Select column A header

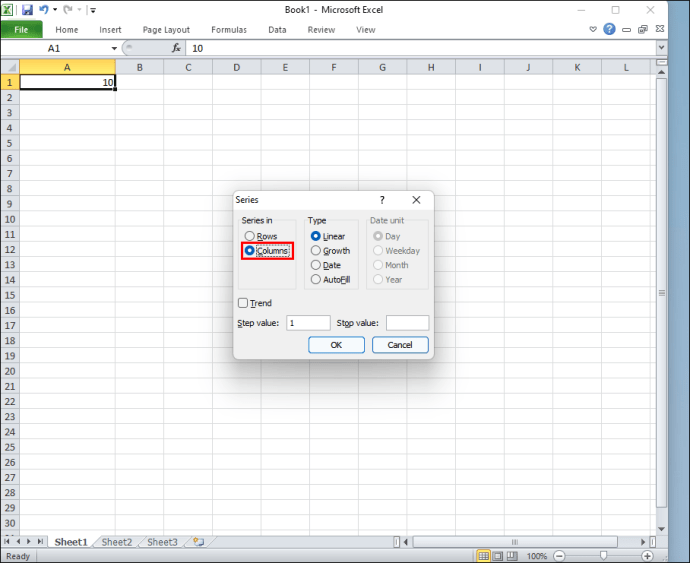click(x=67, y=67)
